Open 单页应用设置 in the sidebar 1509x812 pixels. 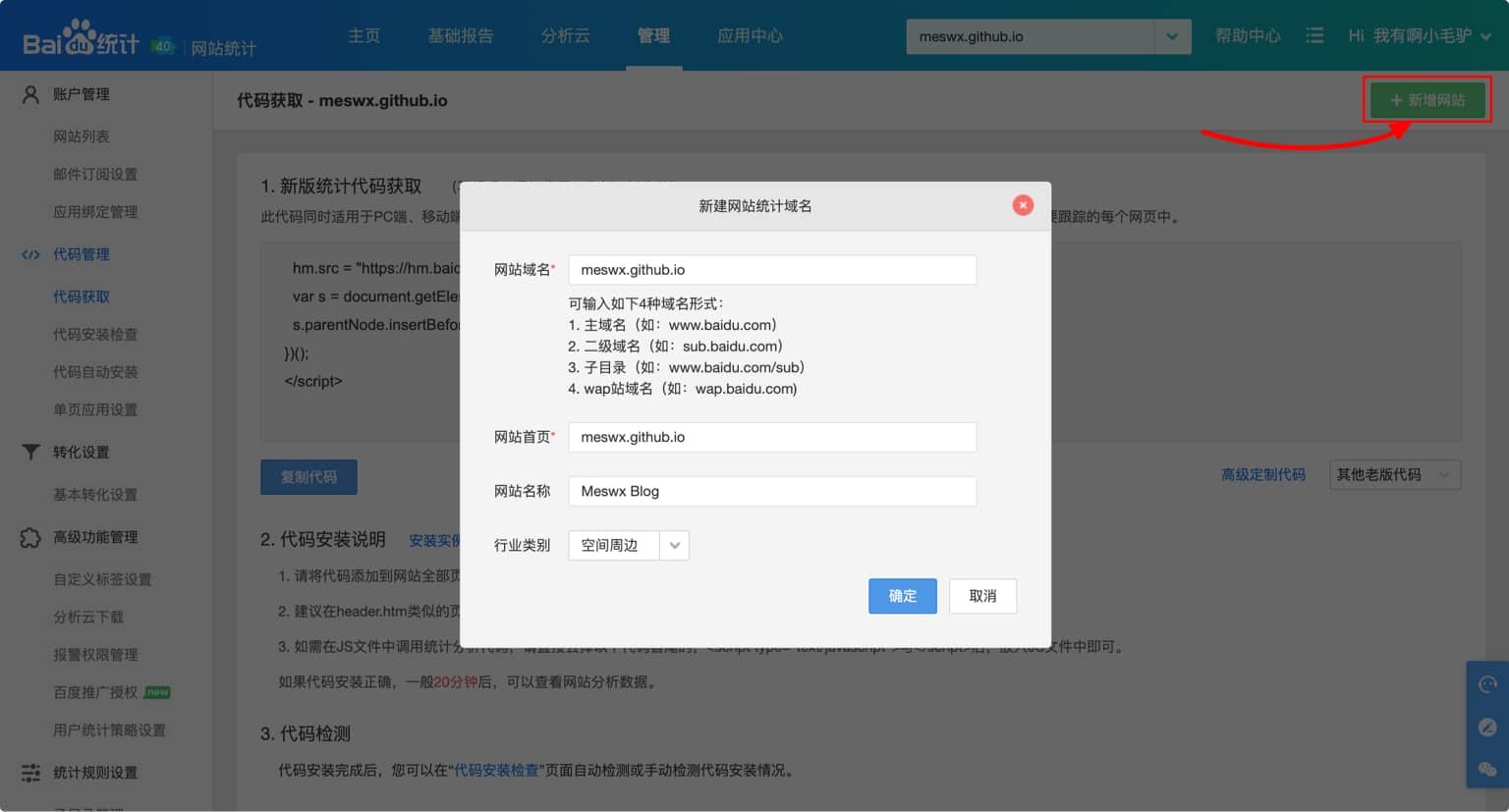coord(95,409)
